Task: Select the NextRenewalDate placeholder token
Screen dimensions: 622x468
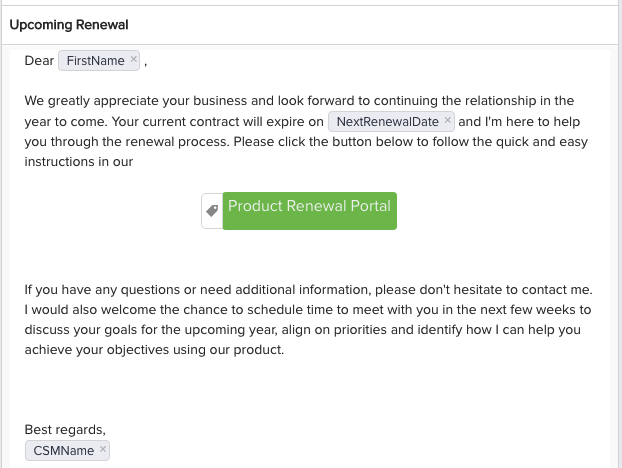Action: point(388,122)
